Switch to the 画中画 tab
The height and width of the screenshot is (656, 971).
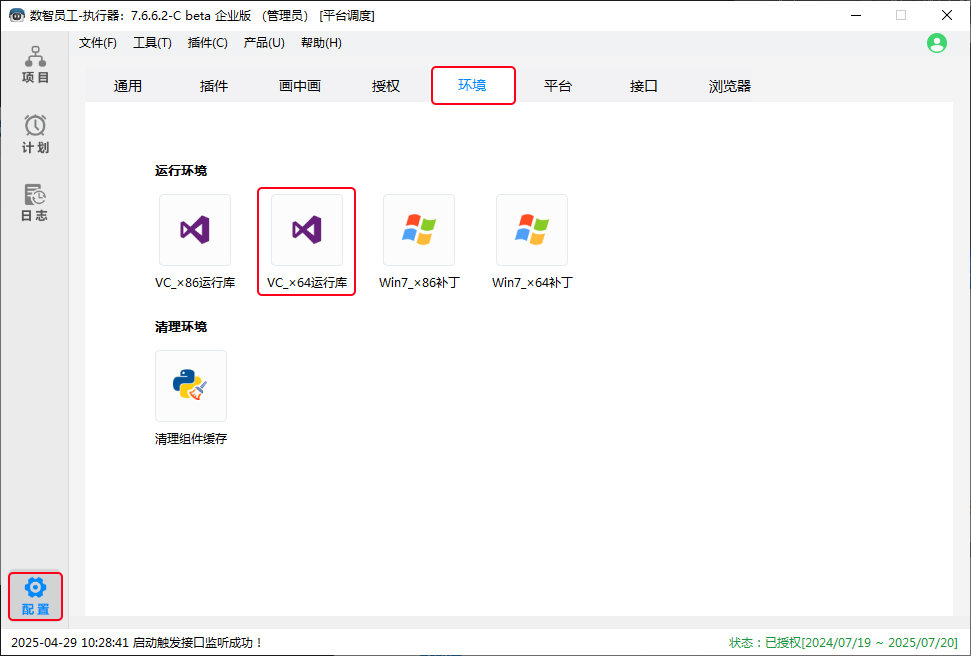300,86
